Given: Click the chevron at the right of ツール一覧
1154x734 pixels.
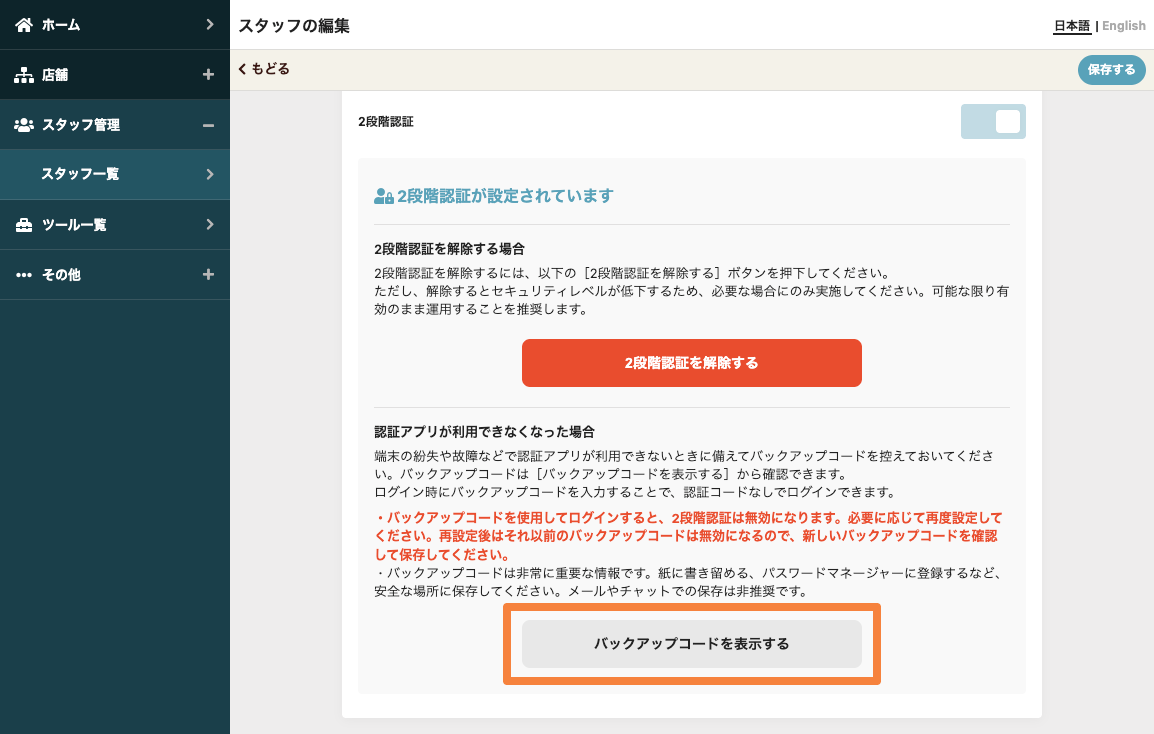Looking at the screenshot, I should (x=209, y=225).
